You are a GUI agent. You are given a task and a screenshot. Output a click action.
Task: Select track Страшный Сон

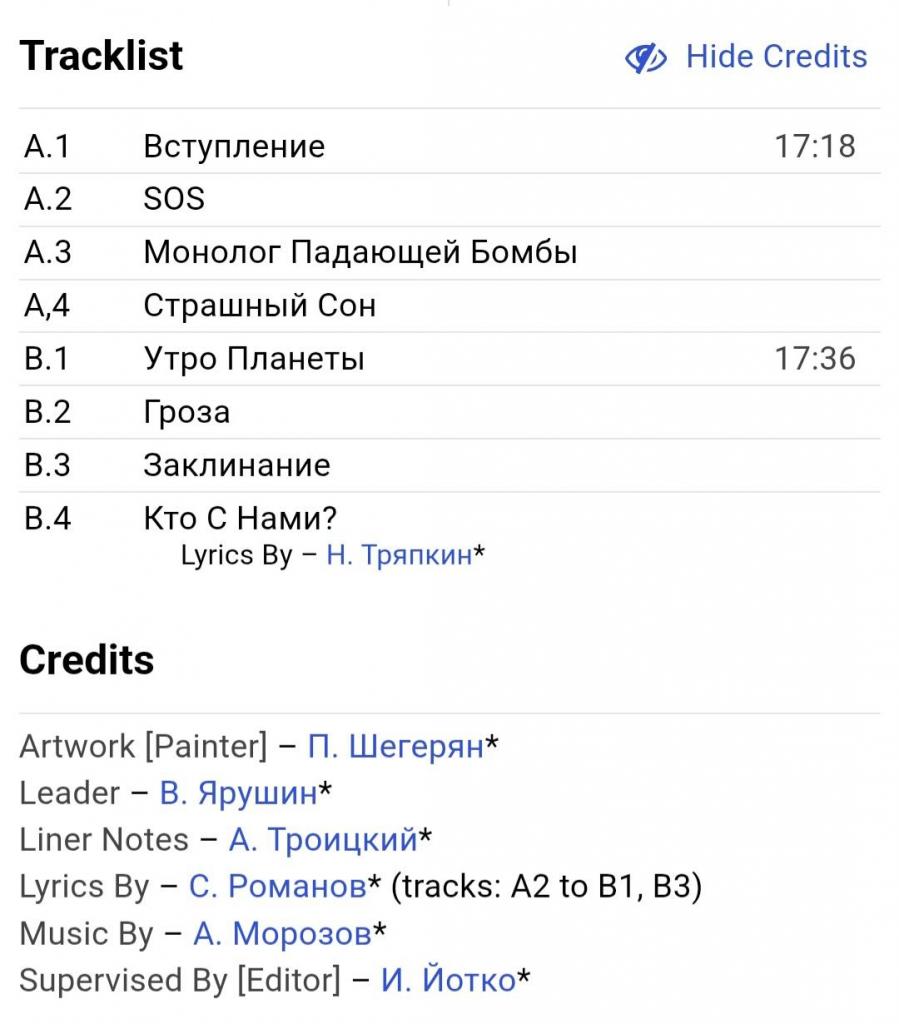260,305
